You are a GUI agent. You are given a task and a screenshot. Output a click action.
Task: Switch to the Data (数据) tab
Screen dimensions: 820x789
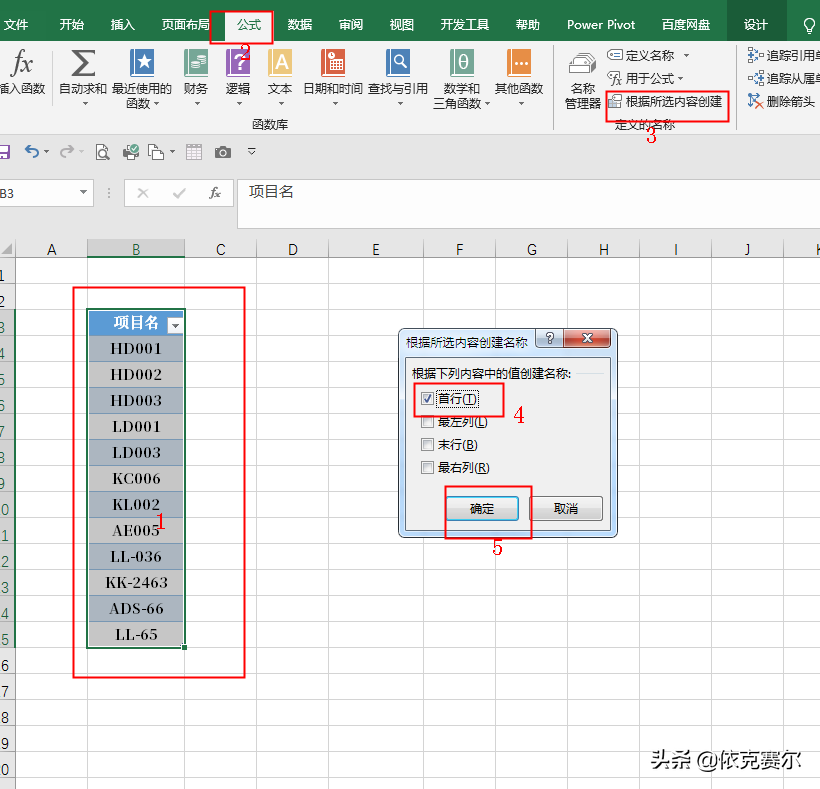(x=300, y=25)
